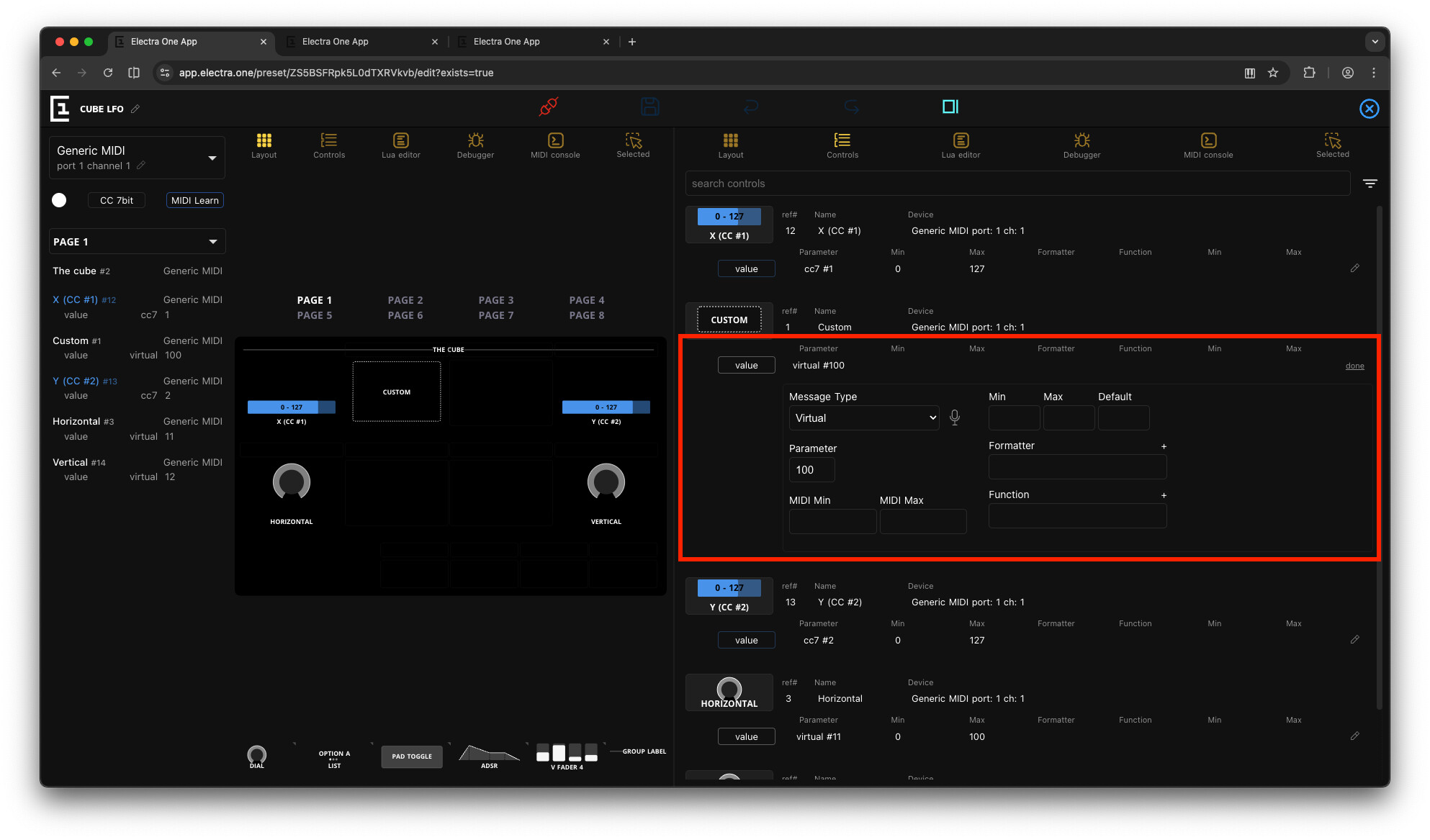The image size is (1430, 840).
Task: Click the microphone MIDI learn icon
Action: tap(955, 417)
